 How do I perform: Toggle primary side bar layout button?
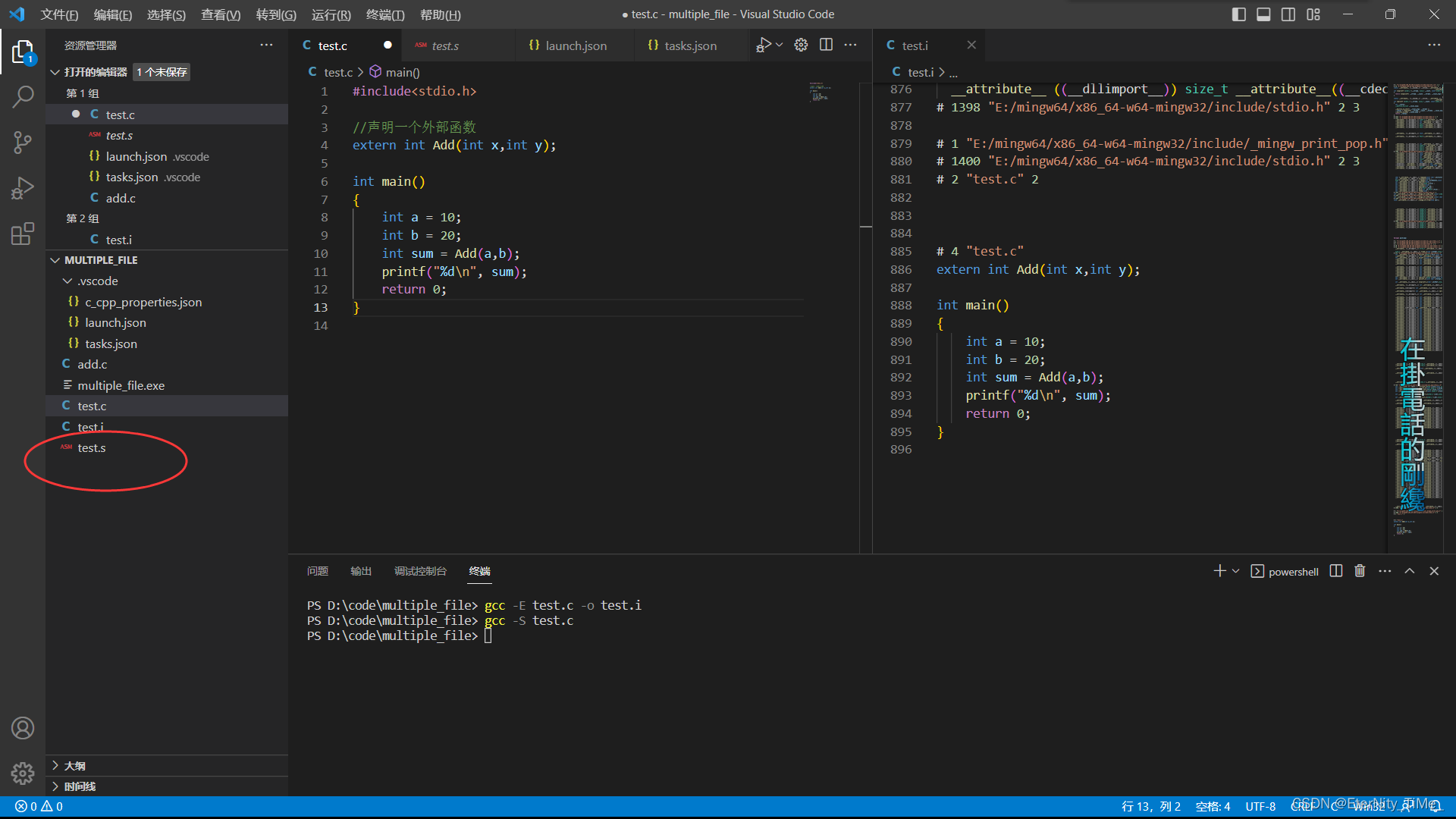point(1238,14)
